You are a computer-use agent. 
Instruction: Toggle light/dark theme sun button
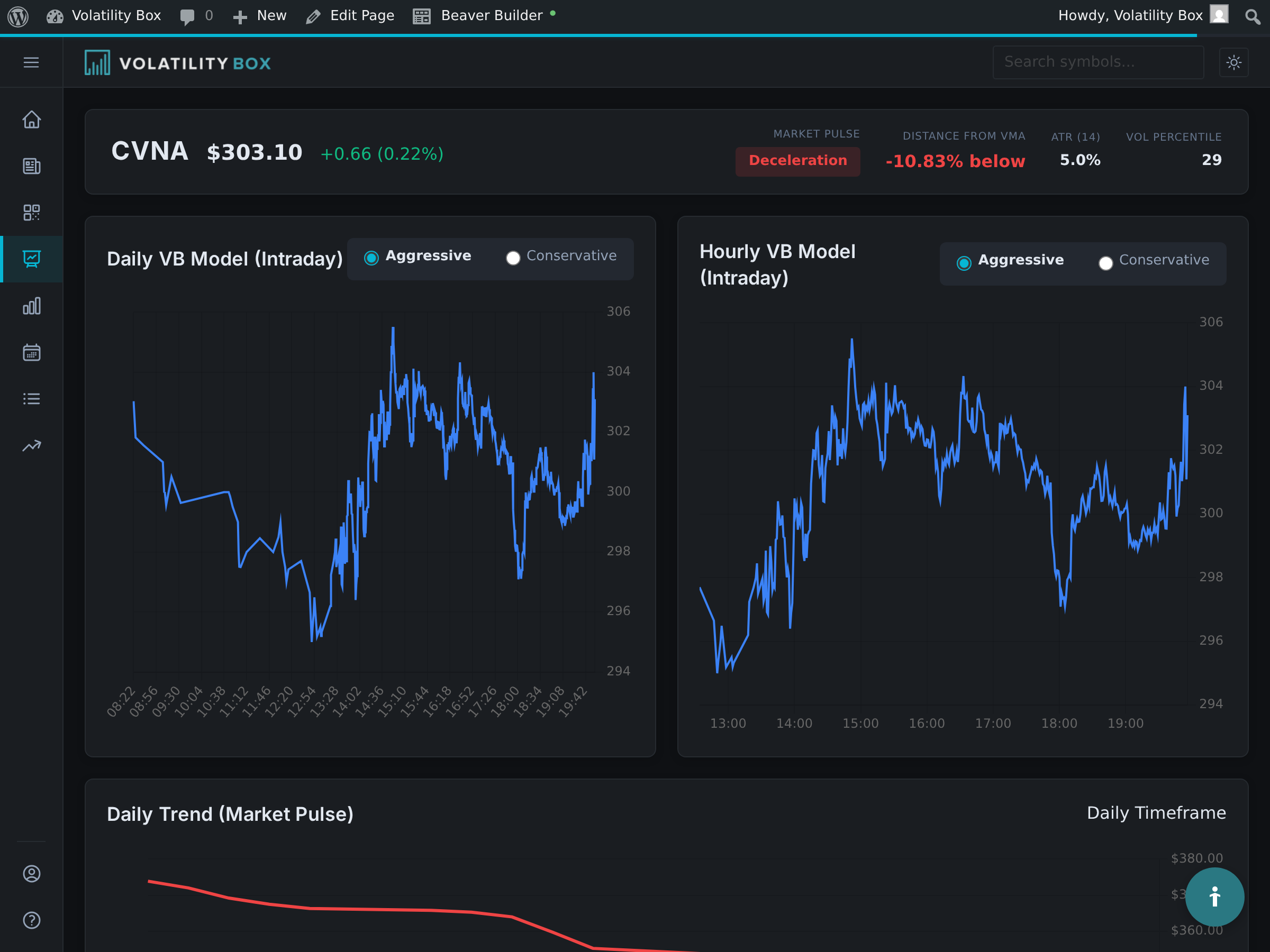(1233, 62)
